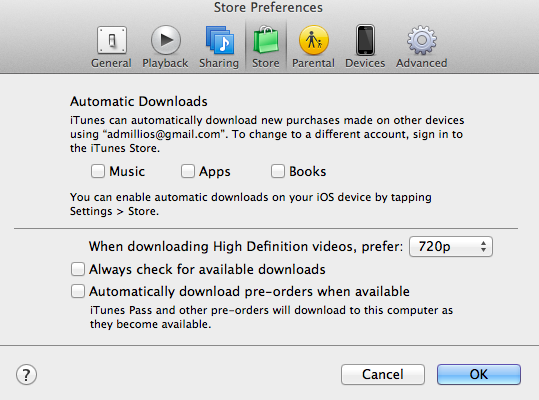Click the 'Store Preferences' window title
This screenshot has height=400, width=539.
(268, 8)
